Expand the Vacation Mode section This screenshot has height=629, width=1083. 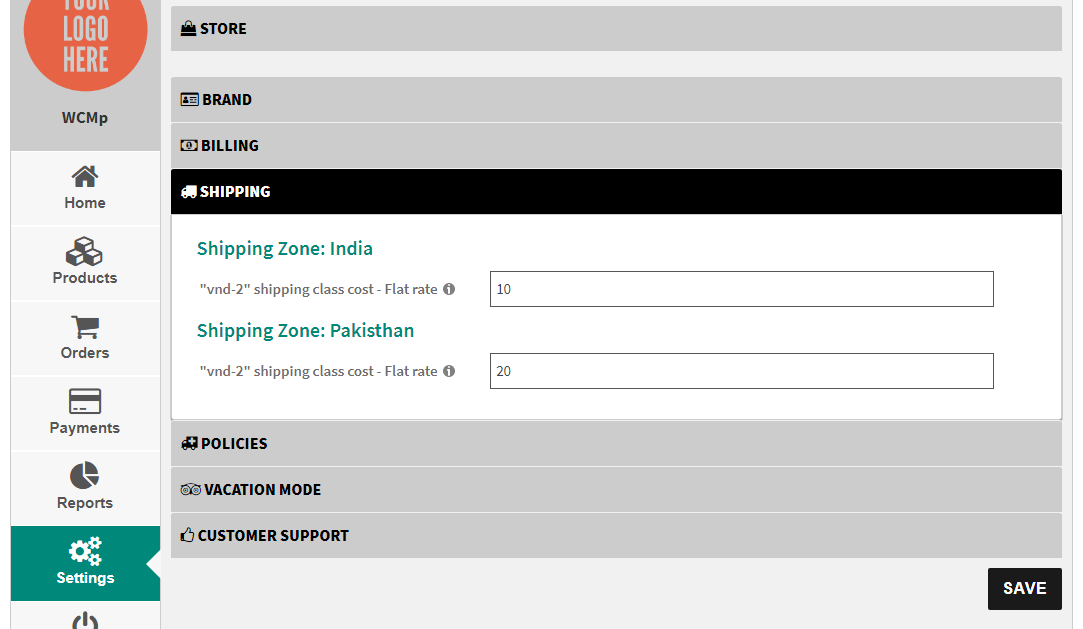[x=615, y=490]
